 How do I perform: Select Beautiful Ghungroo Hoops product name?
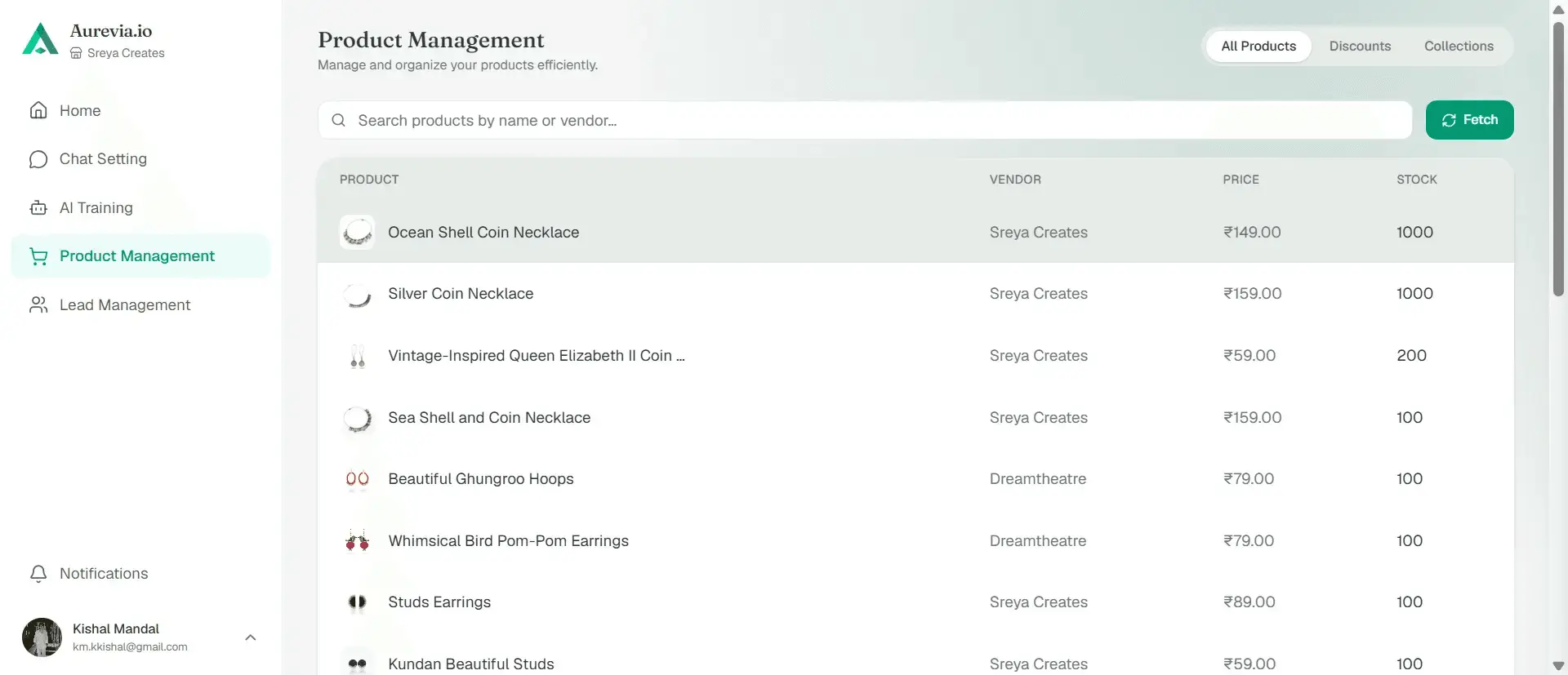(x=481, y=479)
